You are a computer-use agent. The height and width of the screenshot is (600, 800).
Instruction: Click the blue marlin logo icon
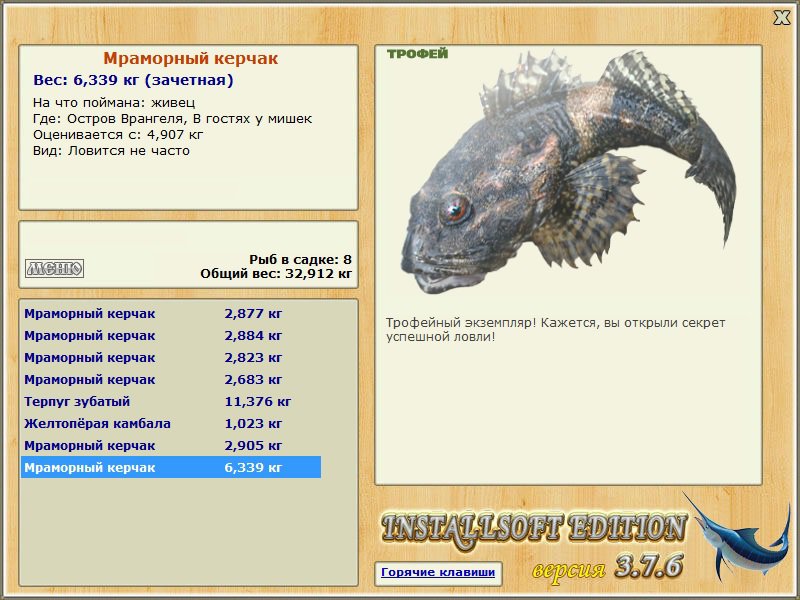[737, 538]
